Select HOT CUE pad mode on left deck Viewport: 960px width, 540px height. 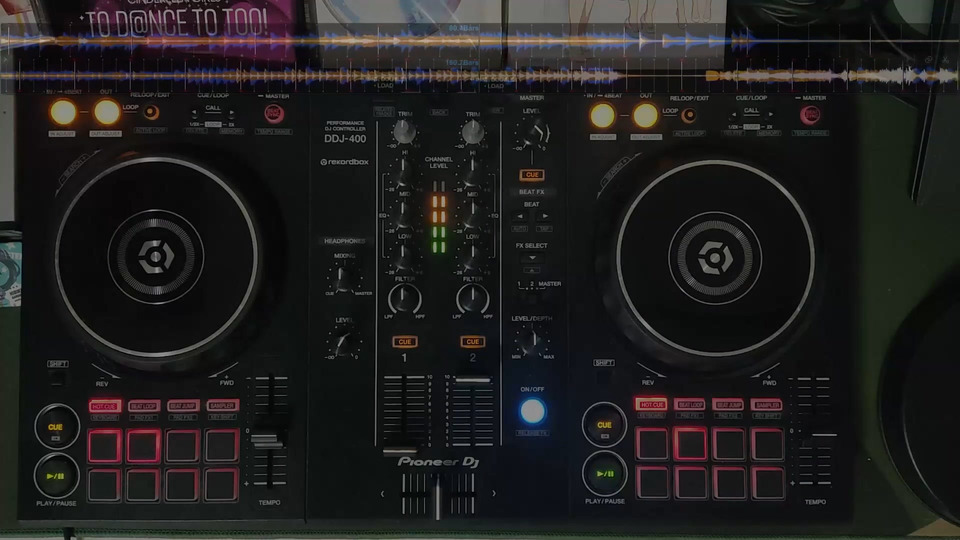pyautogui.click(x=105, y=406)
